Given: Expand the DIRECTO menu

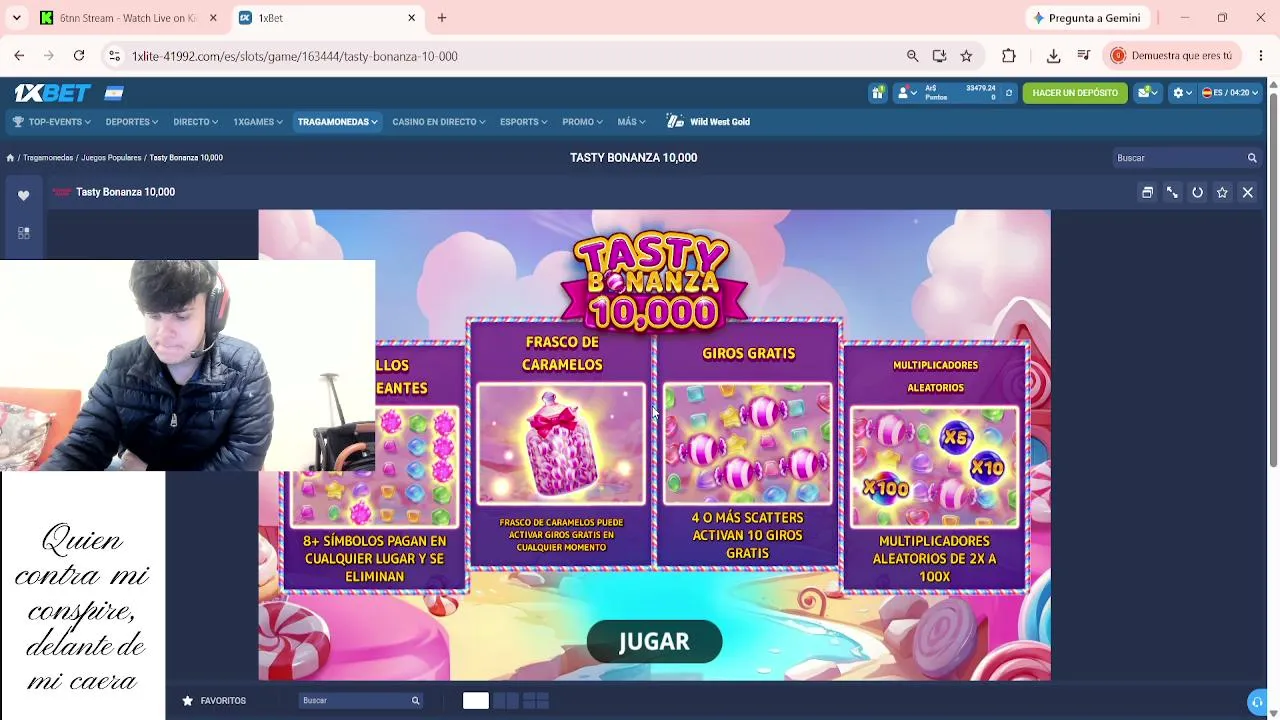Looking at the screenshot, I should 195,122.
